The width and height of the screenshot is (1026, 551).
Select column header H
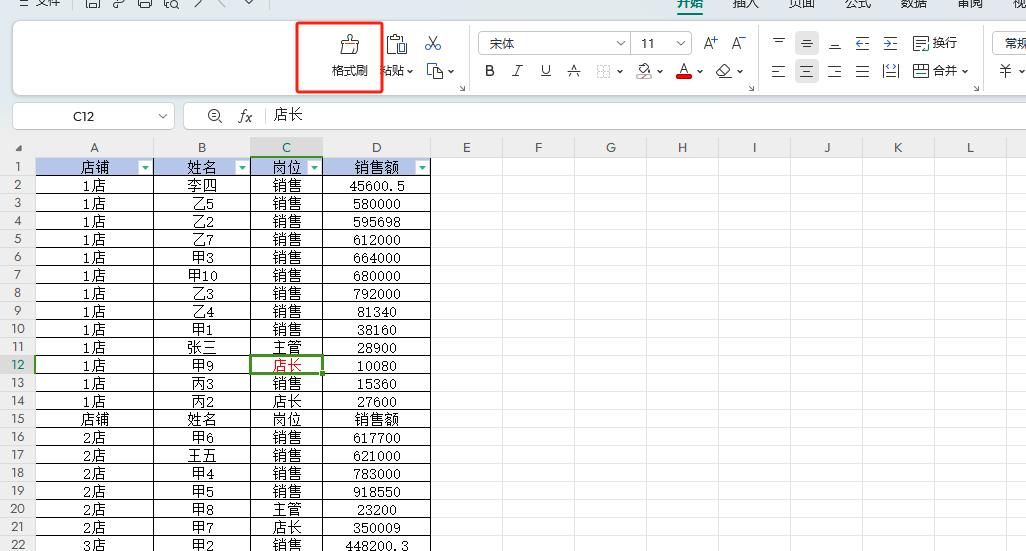point(682,148)
